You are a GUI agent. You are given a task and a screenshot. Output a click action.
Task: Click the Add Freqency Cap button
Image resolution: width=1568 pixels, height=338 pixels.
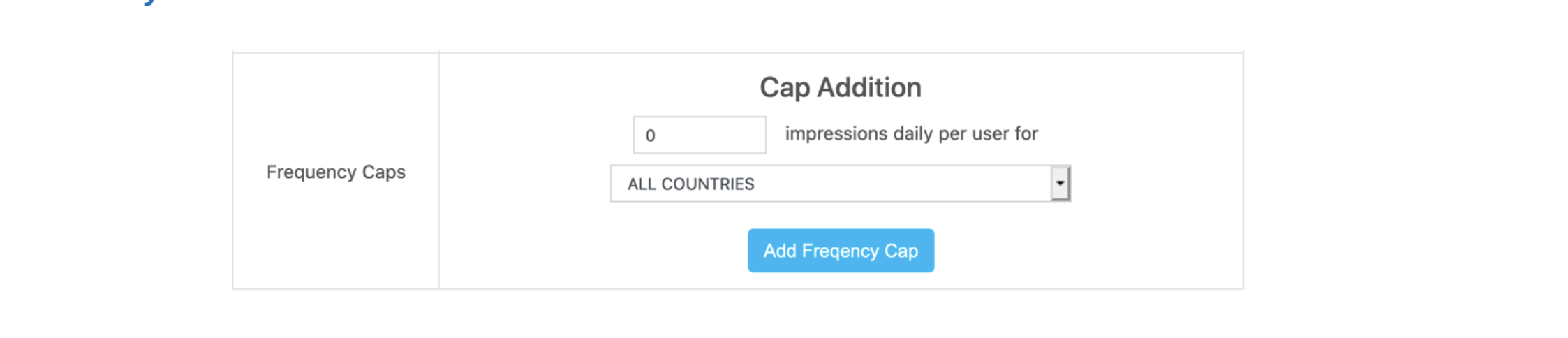click(x=841, y=251)
